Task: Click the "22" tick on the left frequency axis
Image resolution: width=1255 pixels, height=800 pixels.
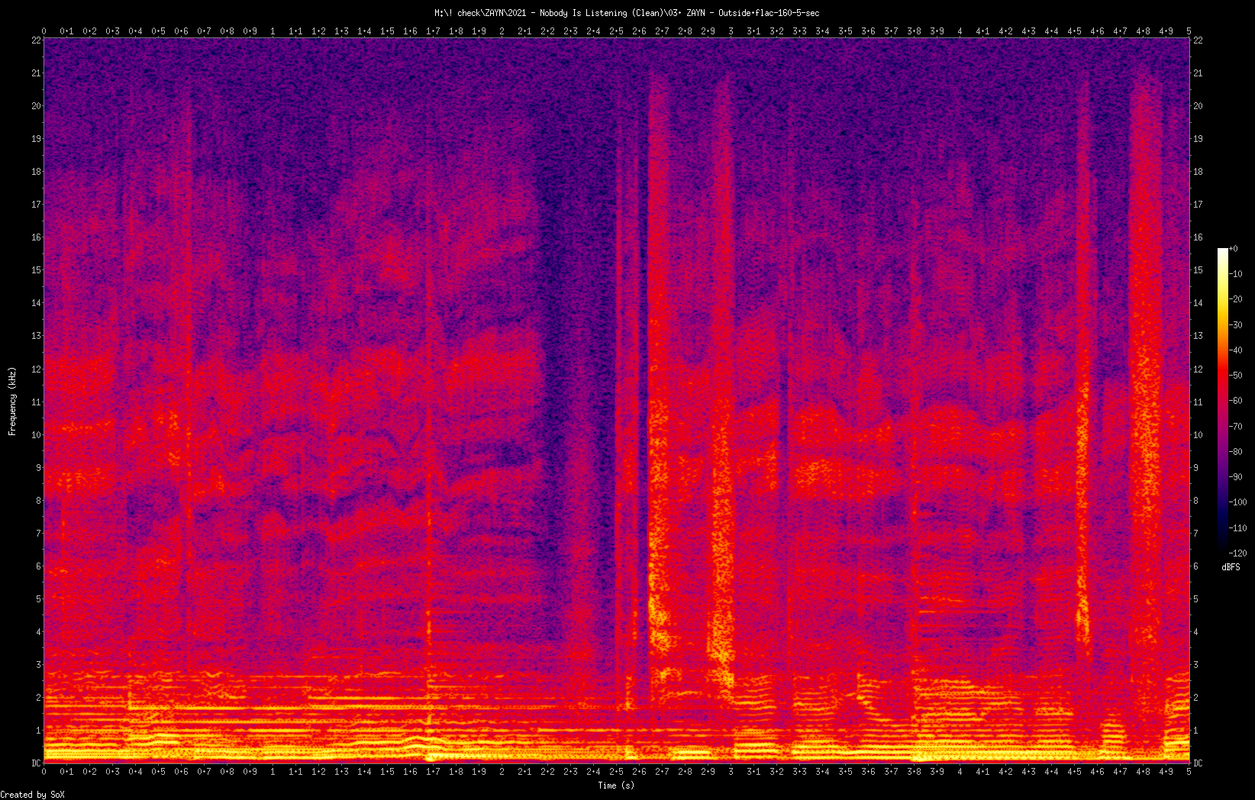Action: [35, 40]
